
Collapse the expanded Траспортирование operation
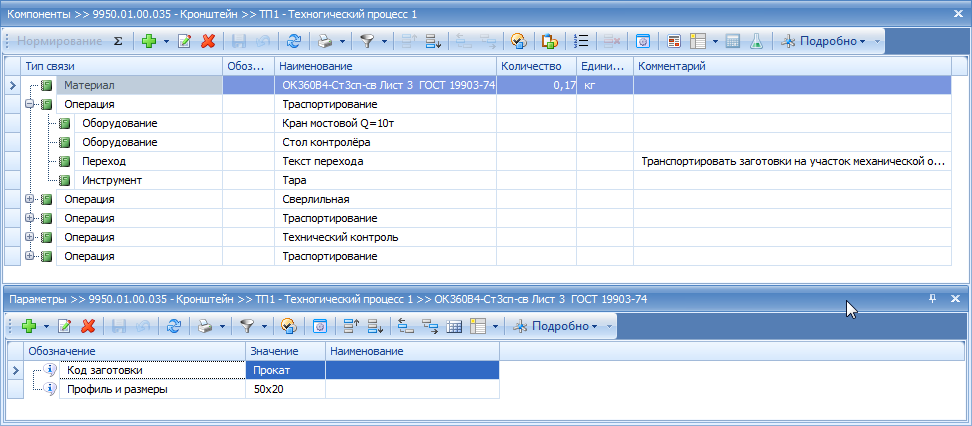click(x=29, y=105)
